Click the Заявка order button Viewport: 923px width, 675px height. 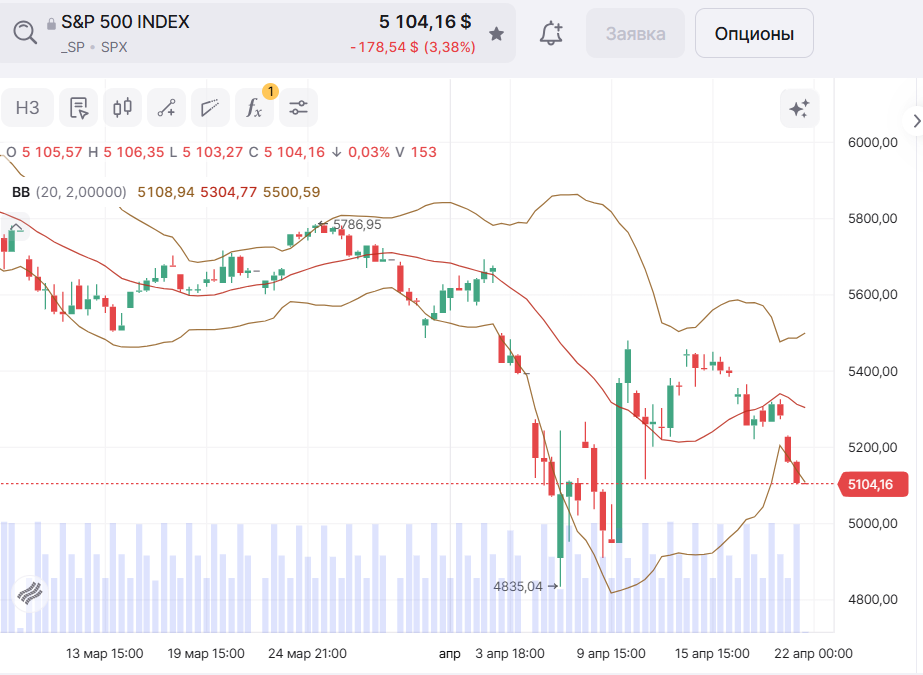pos(635,34)
